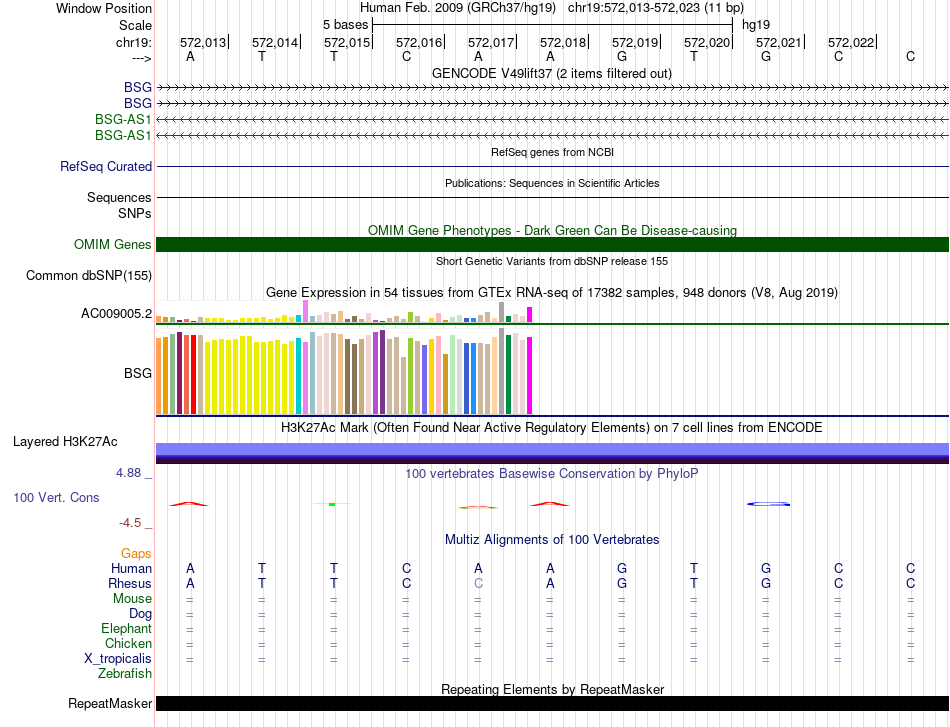Image resolution: width=950 pixels, height=727 pixels.
Task: Click the dark green OMIM Genes bar
Action: click(x=552, y=244)
